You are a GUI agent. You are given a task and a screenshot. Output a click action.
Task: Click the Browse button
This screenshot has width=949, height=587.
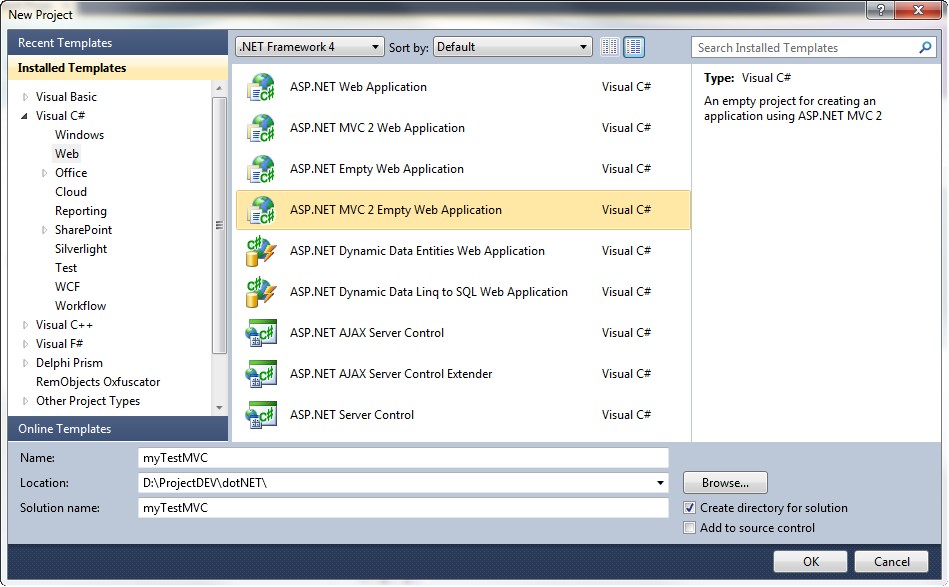[724, 482]
